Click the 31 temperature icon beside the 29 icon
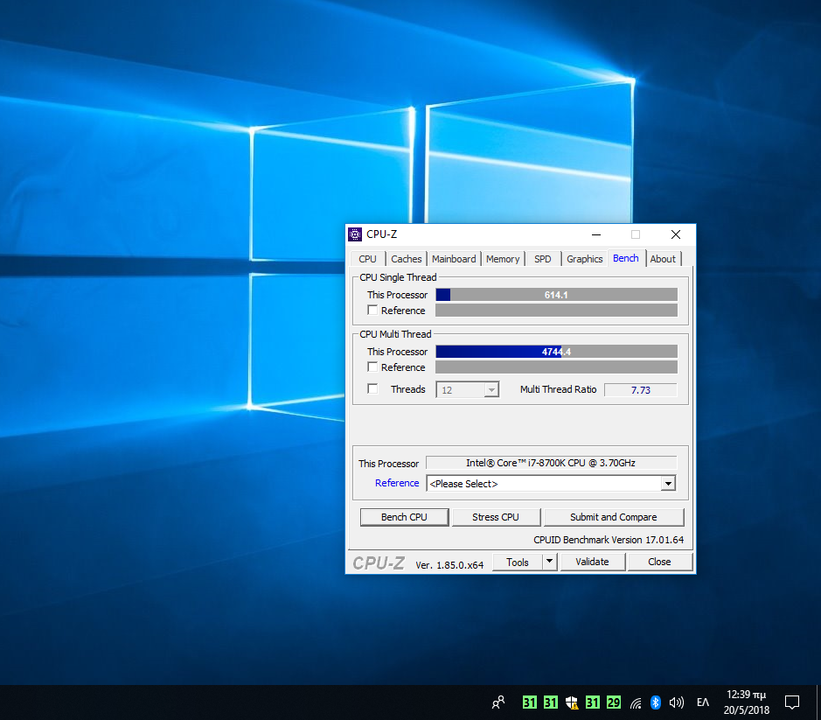Screen dimensions: 821x720 point(592,702)
